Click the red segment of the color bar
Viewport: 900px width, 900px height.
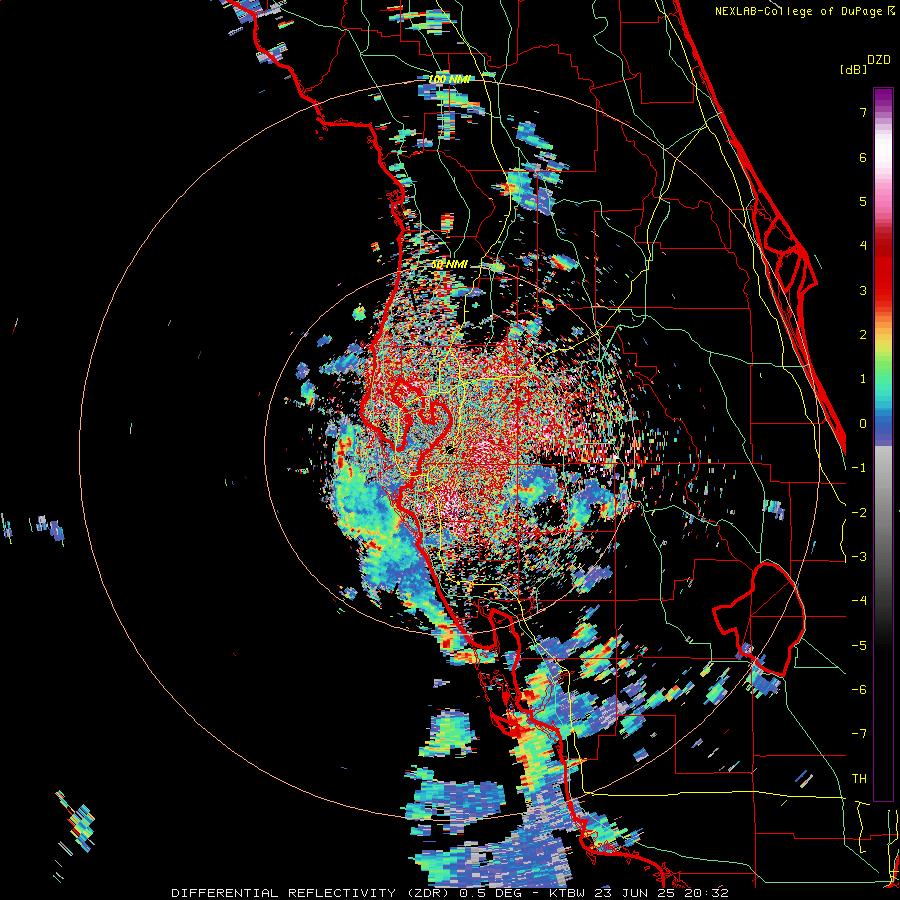(883, 270)
